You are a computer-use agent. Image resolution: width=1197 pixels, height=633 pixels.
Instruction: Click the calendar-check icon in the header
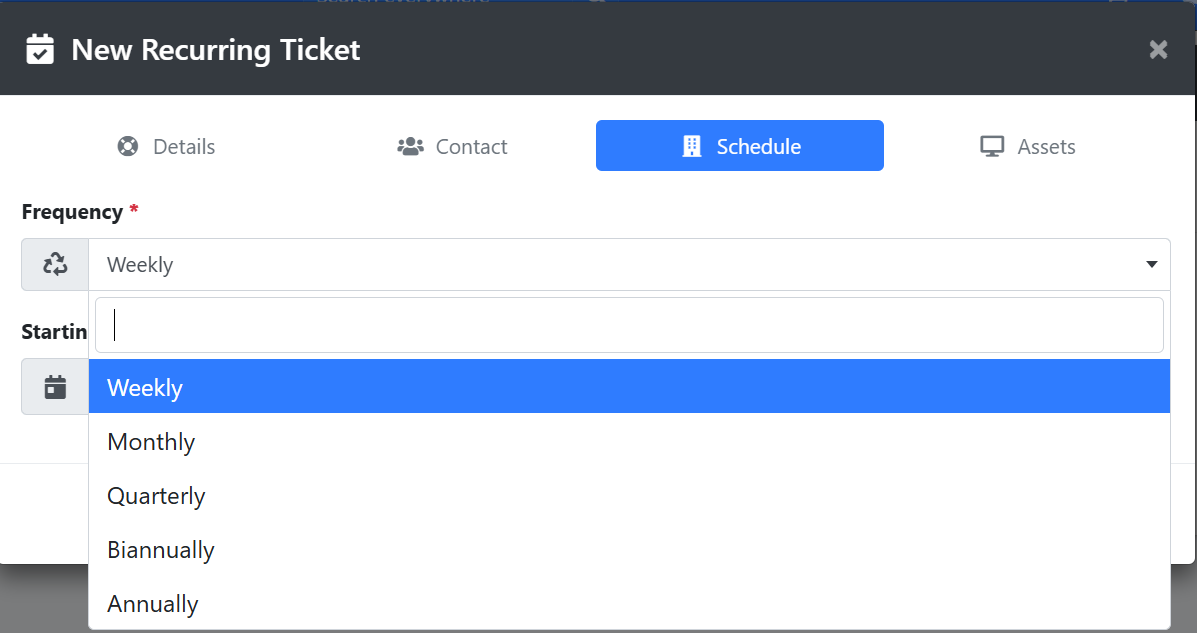coord(40,49)
